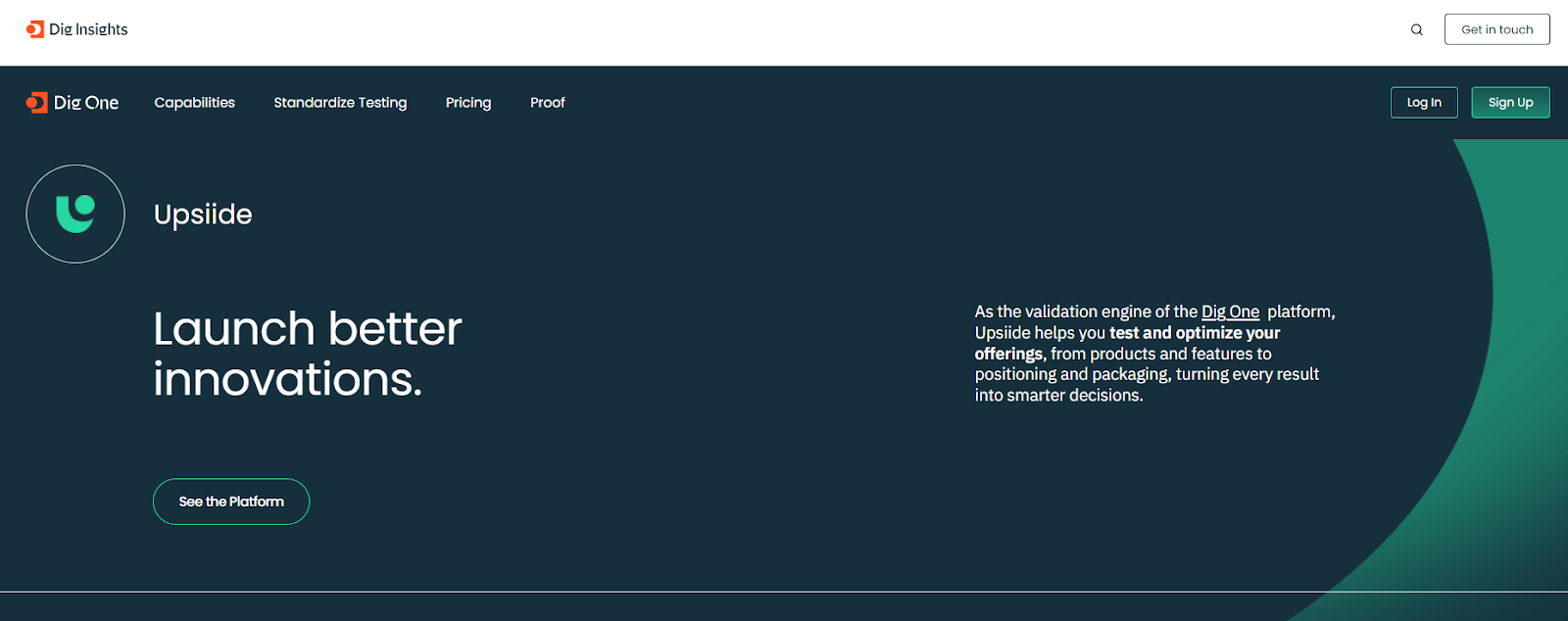
Task: Go to the Pricing page
Action: tap(468, 103)
